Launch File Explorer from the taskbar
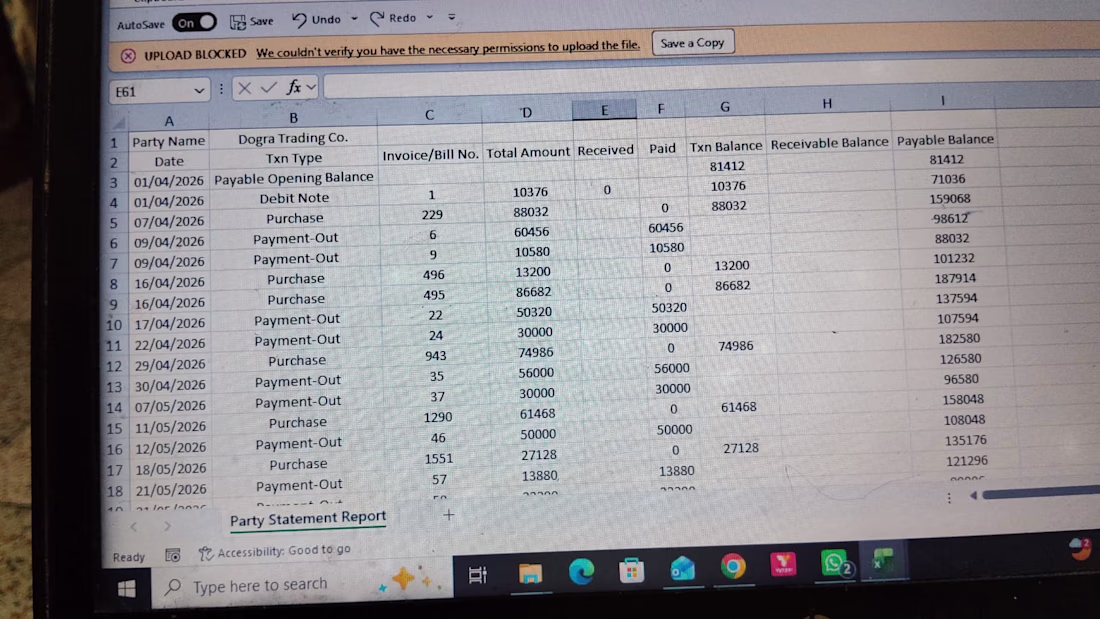 click(530, 573)
